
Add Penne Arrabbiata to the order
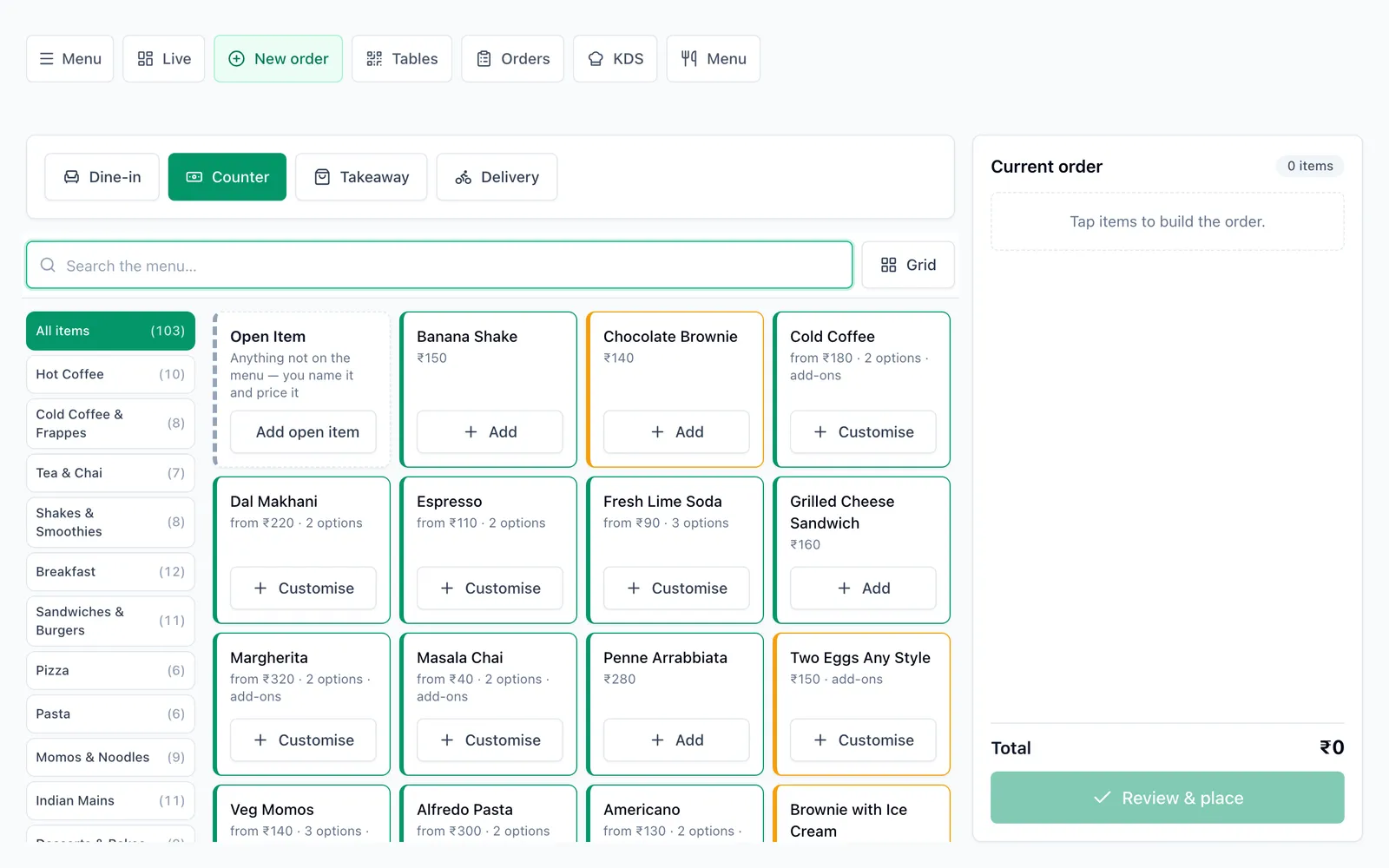tap(676, 740)
